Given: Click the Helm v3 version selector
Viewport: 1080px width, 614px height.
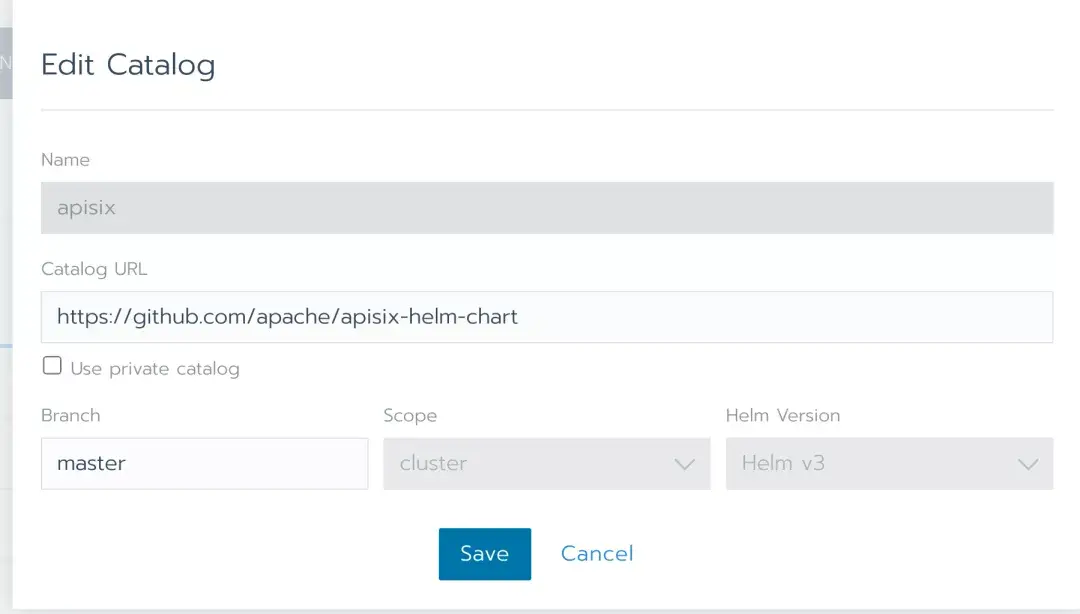Looking at the screenshot, I should click(x=890, y=463).
